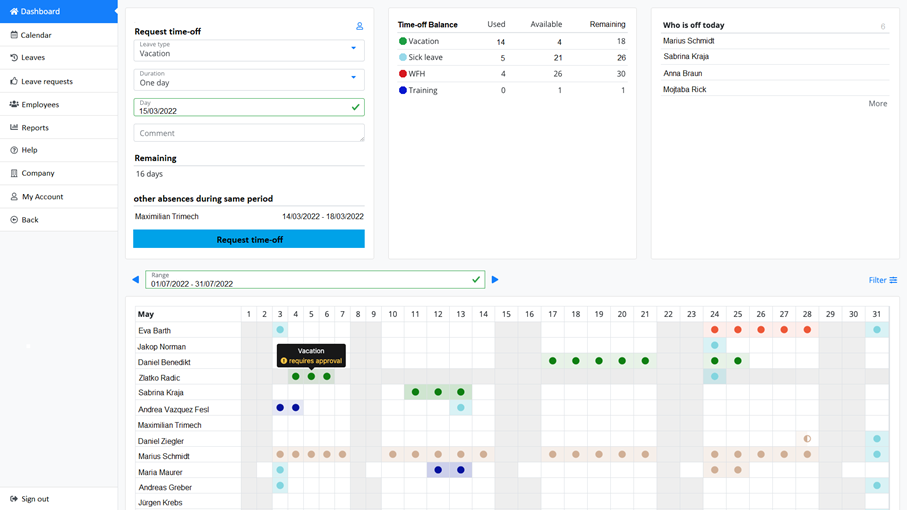Viewport: 907px width, 510px height.
Task: Open the Duration dropdown
Action: [353, 77]
